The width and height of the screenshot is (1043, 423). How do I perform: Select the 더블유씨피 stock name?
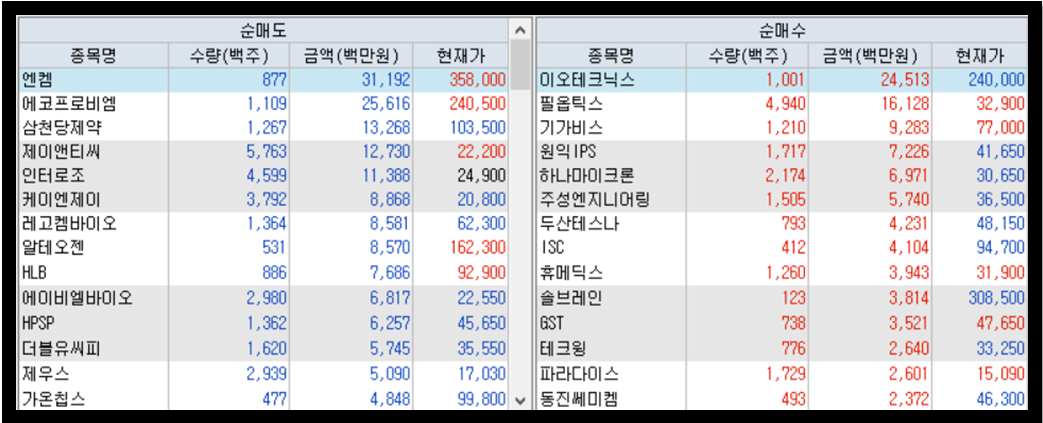(61, 347)
